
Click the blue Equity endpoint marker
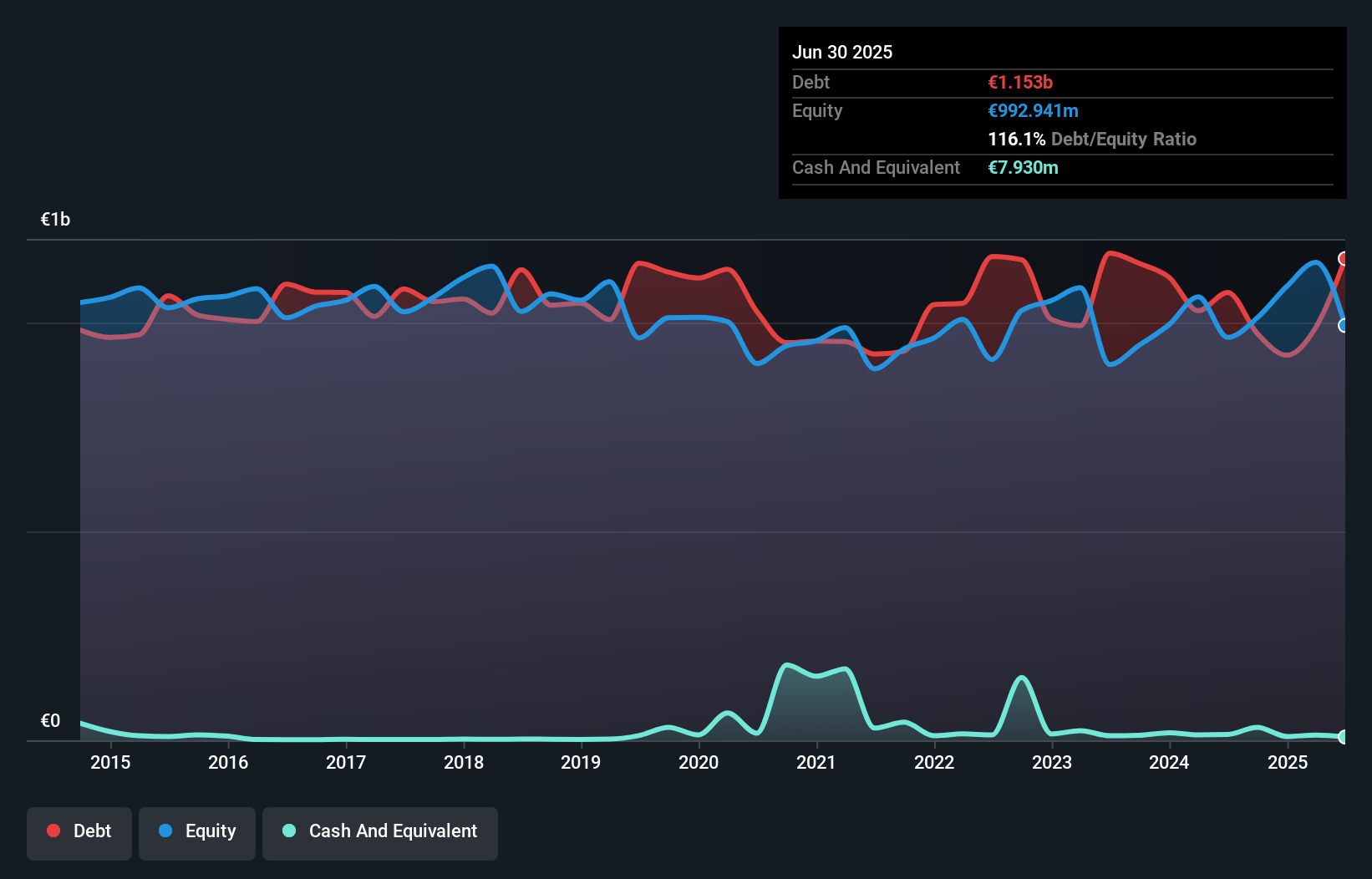1344,325
